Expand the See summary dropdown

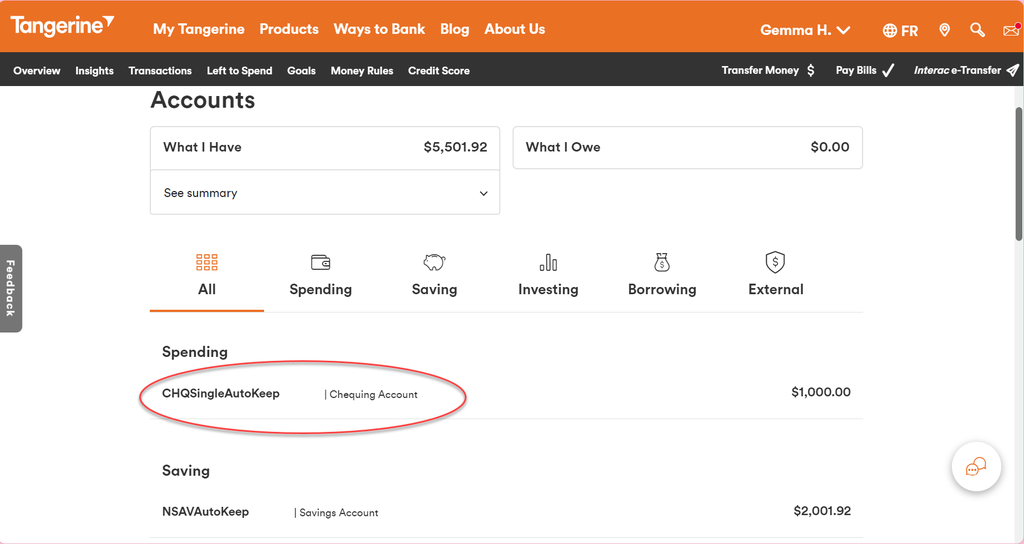pos(325,193)
